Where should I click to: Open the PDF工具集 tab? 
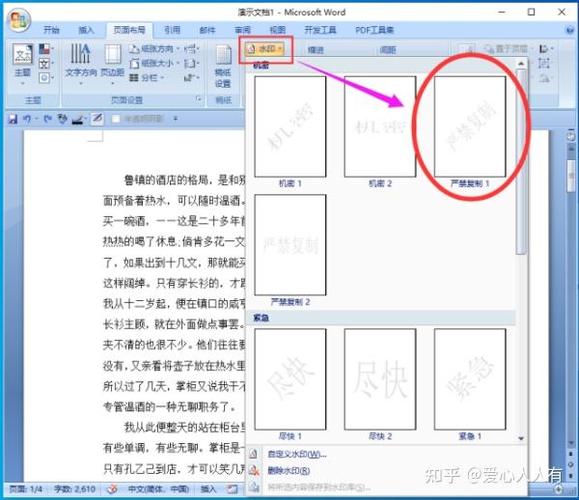coord(374,30)
